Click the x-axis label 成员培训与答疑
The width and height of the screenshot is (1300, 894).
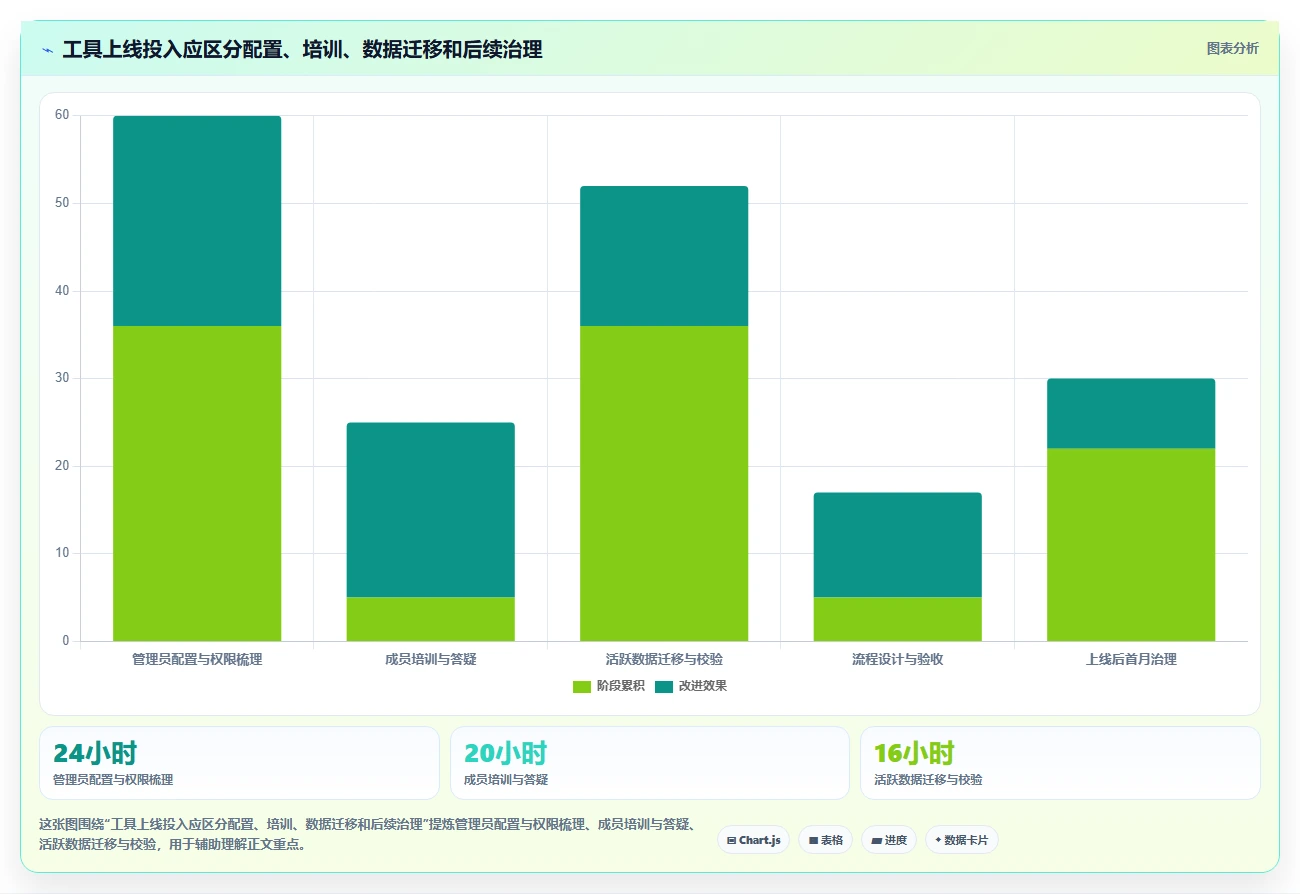(430, 659)
